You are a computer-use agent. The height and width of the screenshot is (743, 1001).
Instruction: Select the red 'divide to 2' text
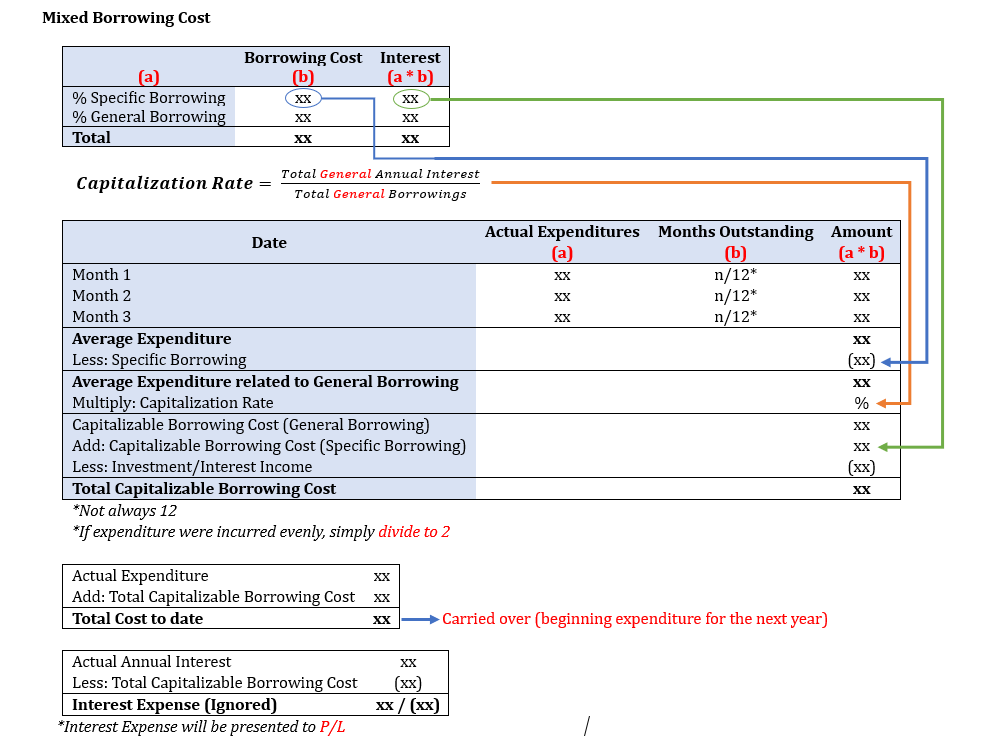click(414, 532)
